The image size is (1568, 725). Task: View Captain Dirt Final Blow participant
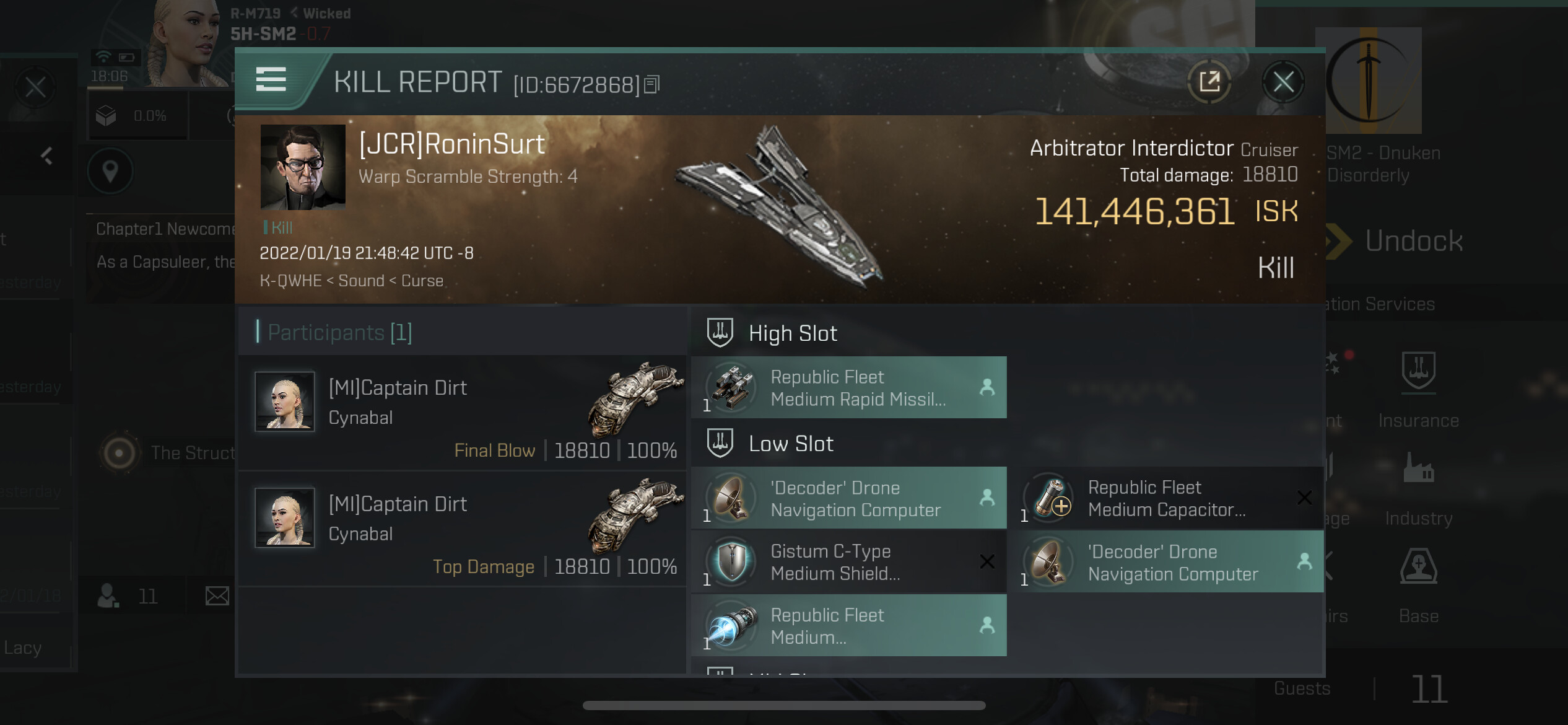coord(462,412)
